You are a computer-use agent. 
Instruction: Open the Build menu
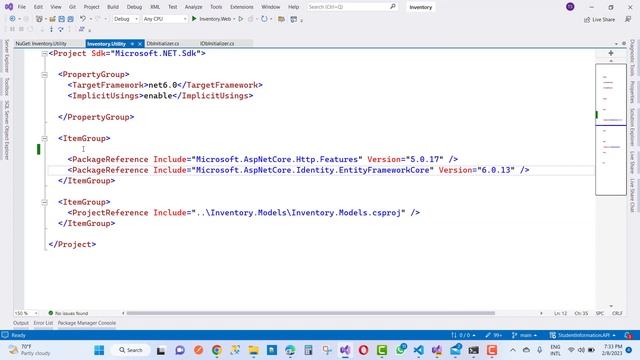point(113,7)
